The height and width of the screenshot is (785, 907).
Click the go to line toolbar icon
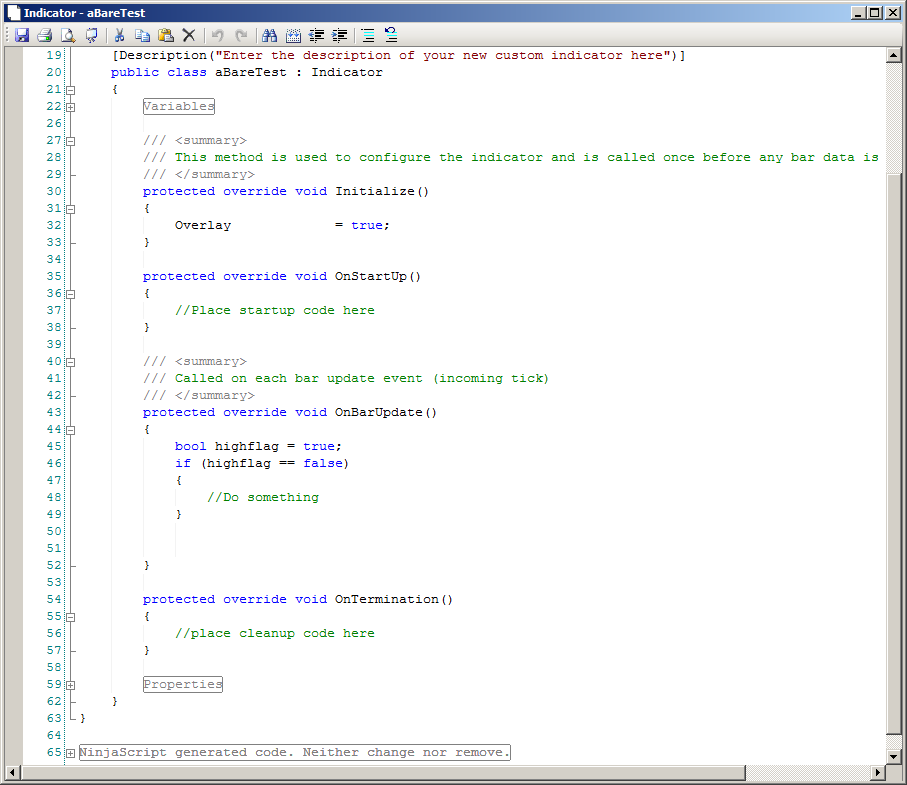[293, 35]
